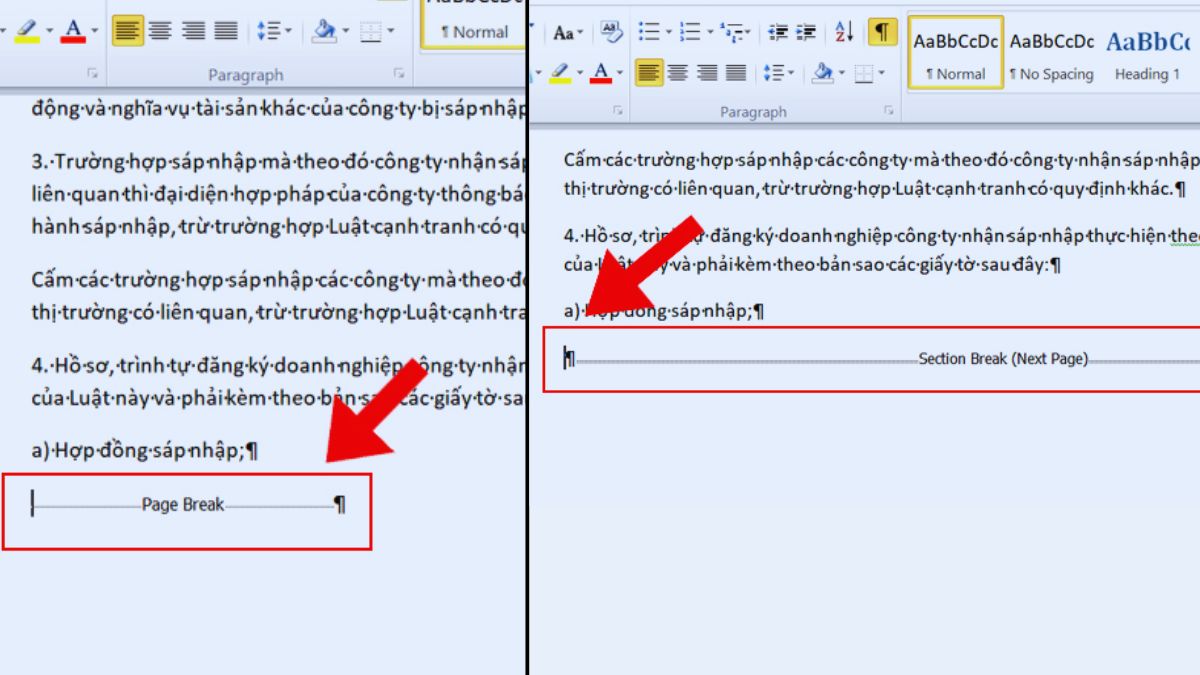
Task: Toggle Align Text Right in right window
Action: (707, 72)
